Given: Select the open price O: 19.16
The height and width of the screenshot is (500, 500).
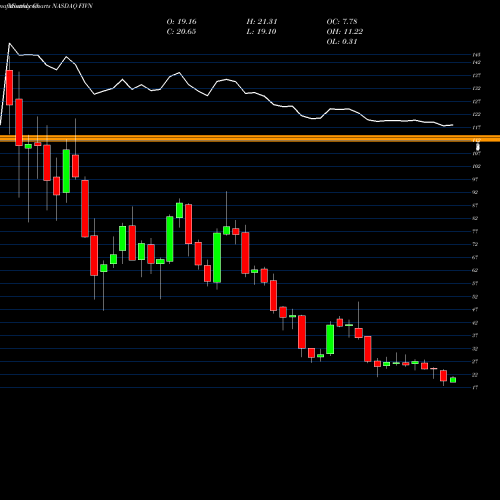Looking at the screenshot, I should 181,22.
